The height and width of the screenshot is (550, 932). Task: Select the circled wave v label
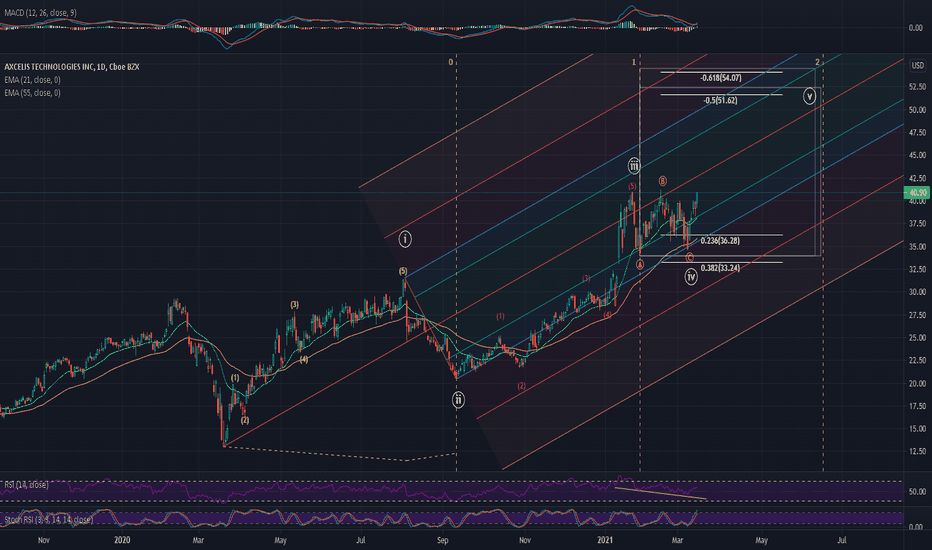click(809, 96)
